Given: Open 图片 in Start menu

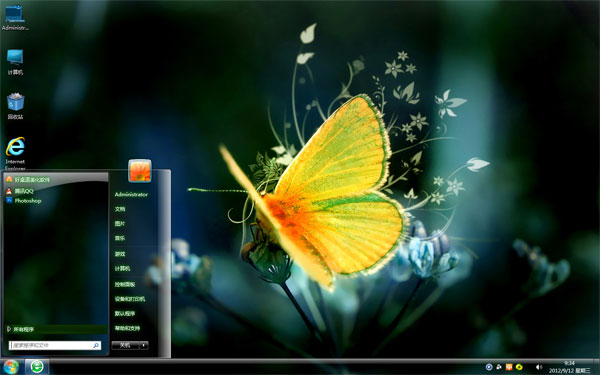Looking at the screenshot, I should [120, 223].
